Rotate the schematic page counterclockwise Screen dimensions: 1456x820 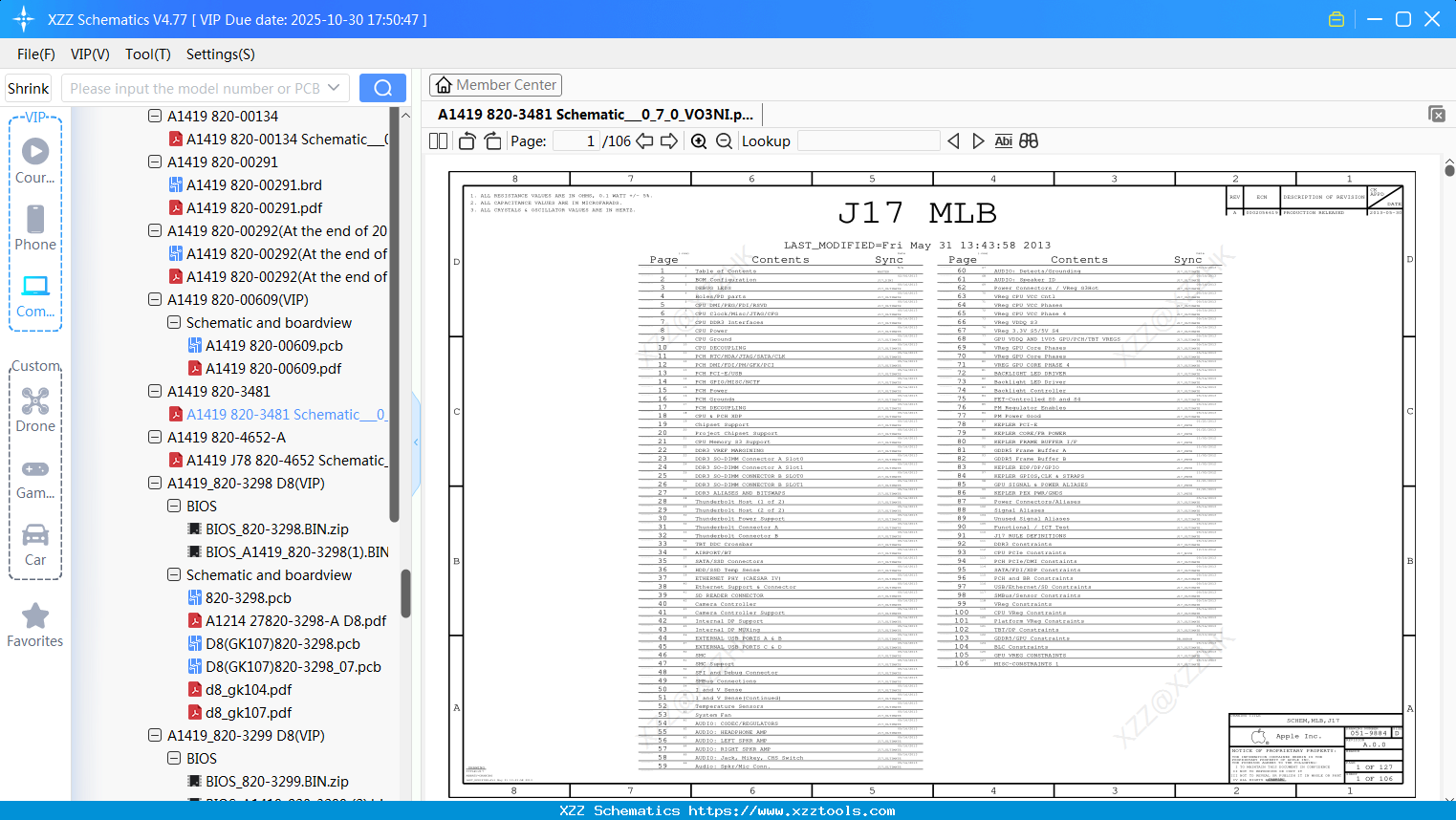pyautogui.click(x=467, y=141)
